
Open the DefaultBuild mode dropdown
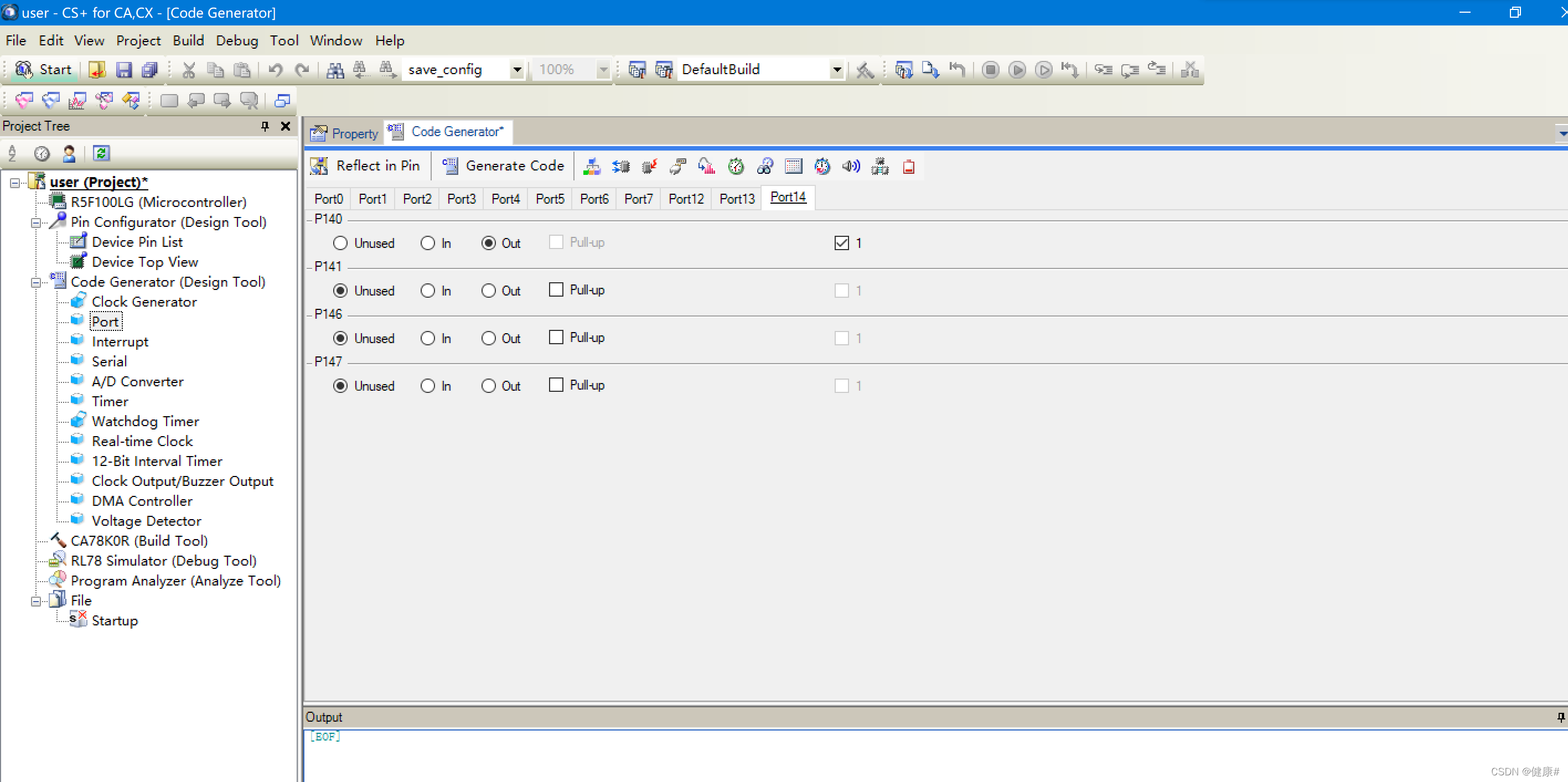(837, 70)
